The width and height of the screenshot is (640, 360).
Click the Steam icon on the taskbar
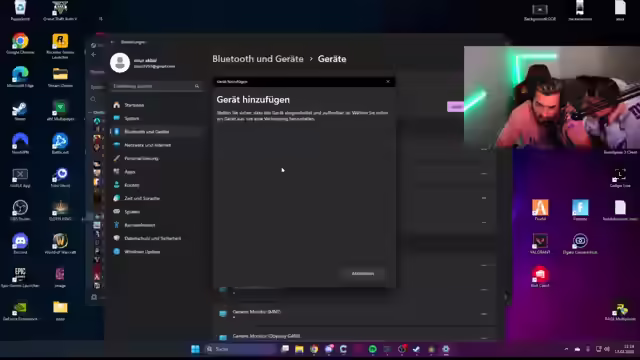416,349
